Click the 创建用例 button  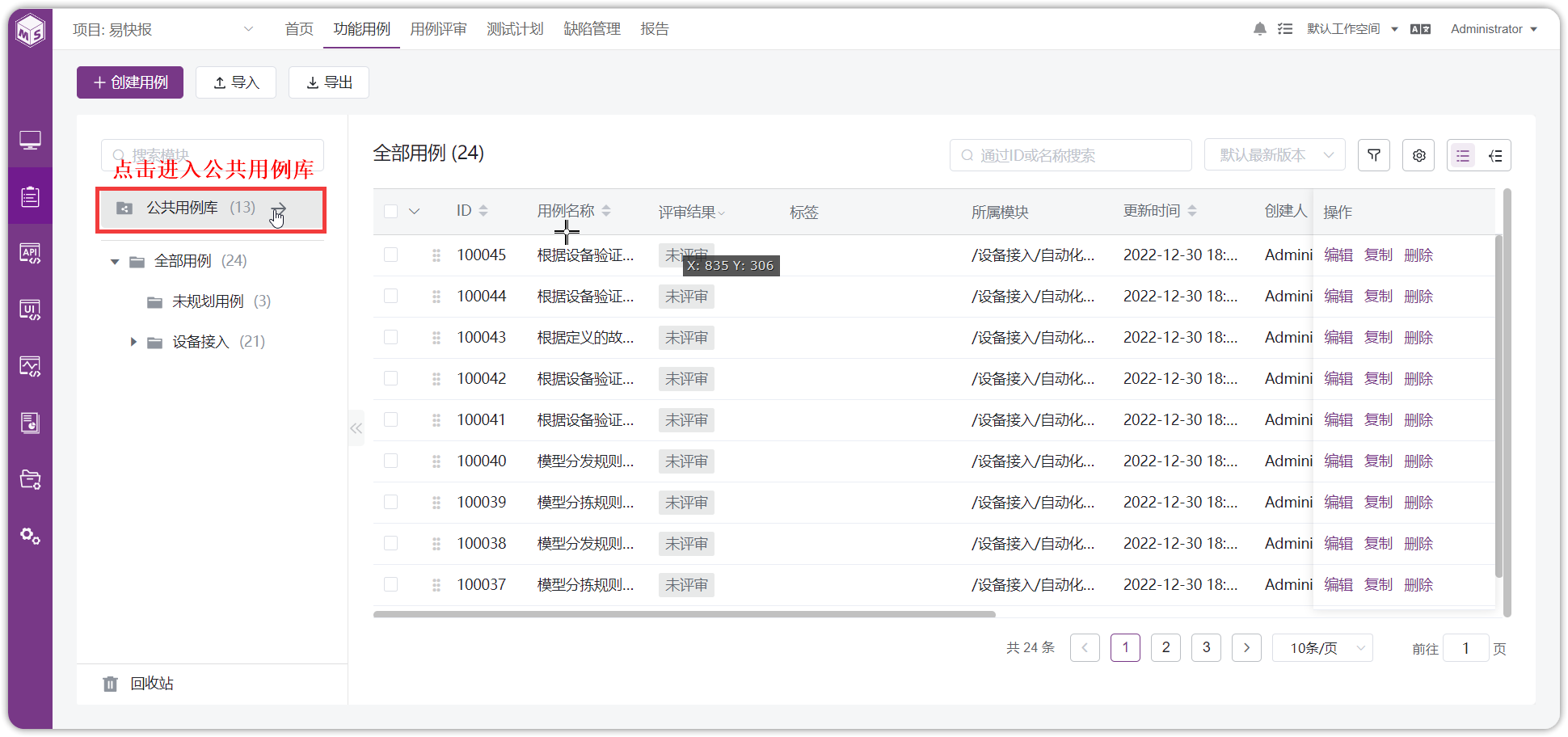click(x=130, y=82)
